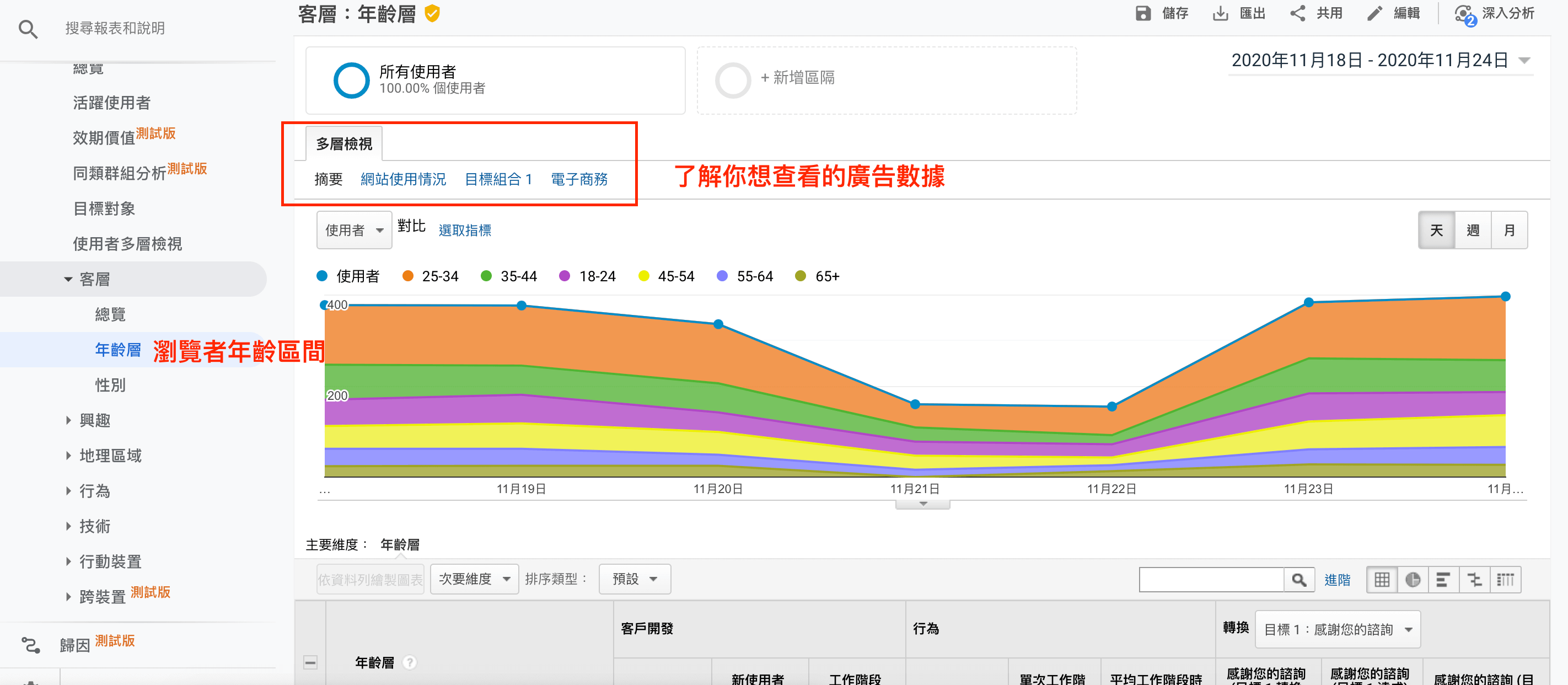Switch to comparison view icon
This screenshot has height=685, width=1568.
tap(1474, 580)
